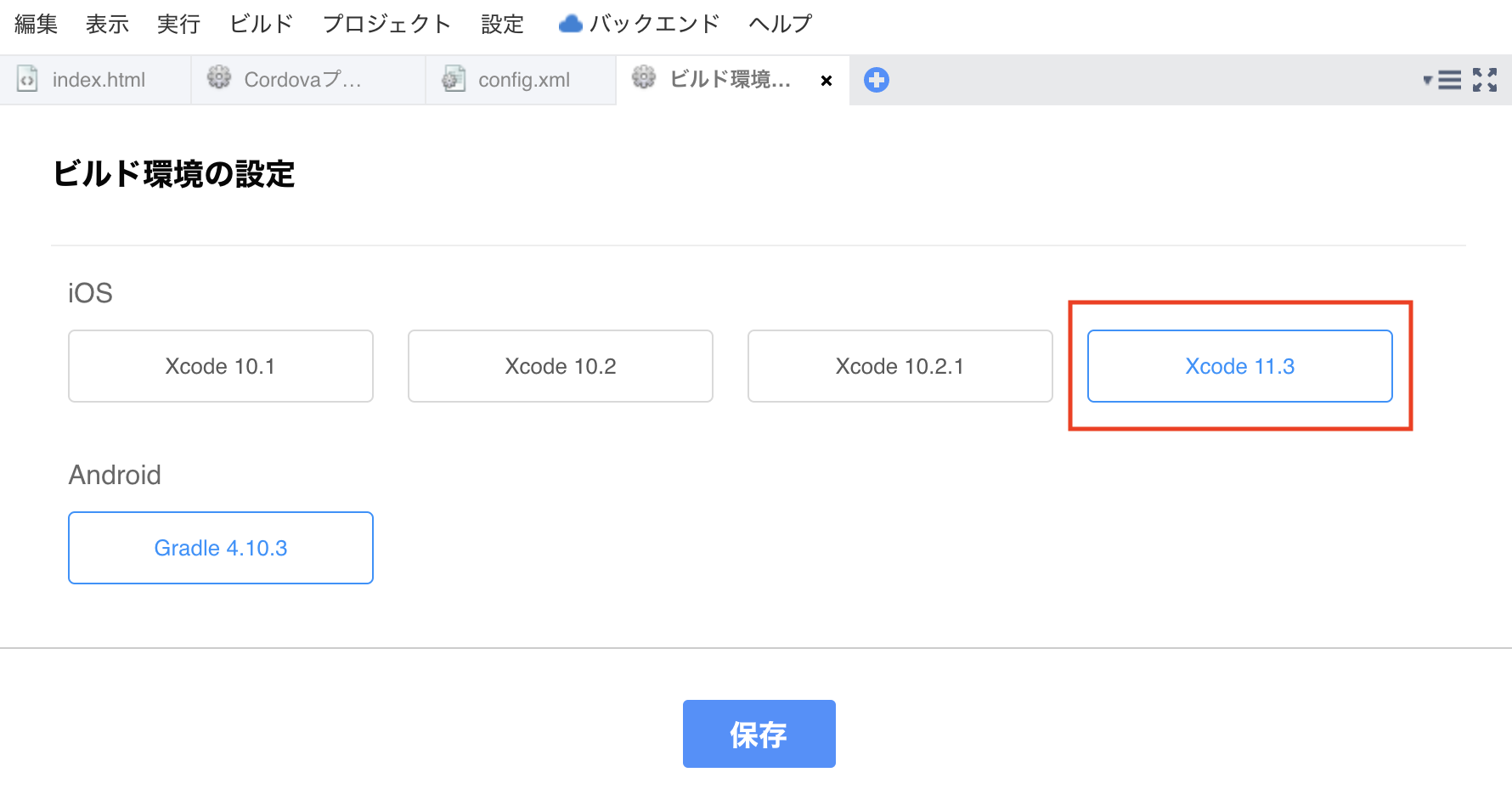
Task: Open the tab list dropdown menu
Action: click(1442, 80)
